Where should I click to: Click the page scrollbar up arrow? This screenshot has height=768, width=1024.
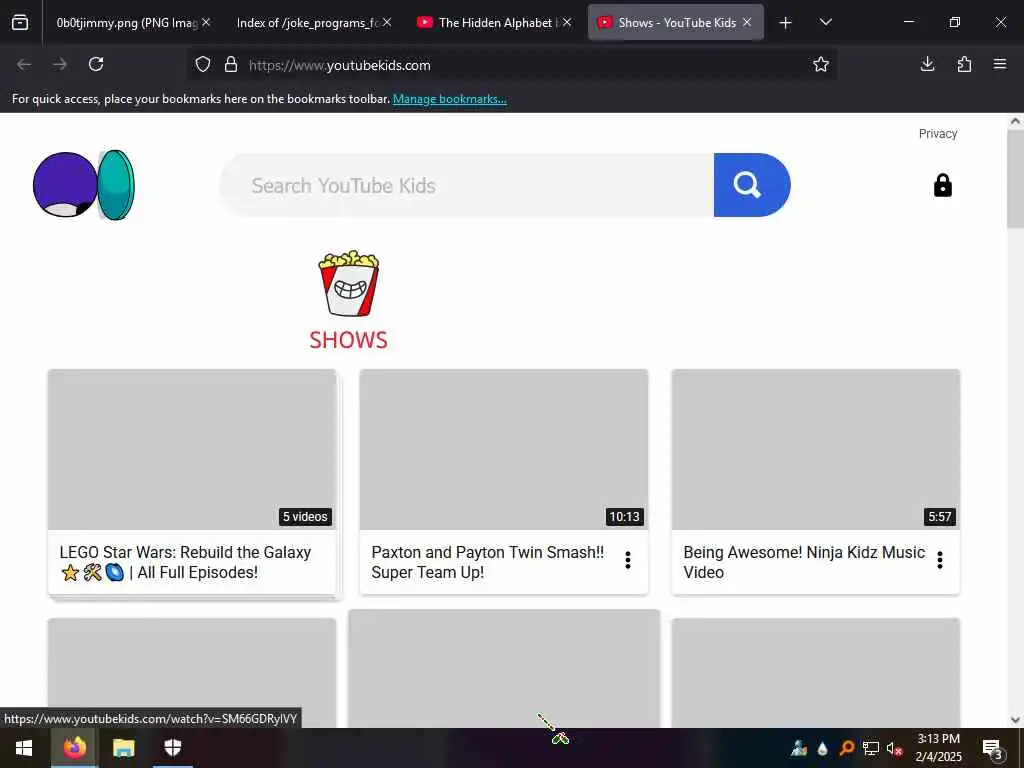tap(1015, 121)
